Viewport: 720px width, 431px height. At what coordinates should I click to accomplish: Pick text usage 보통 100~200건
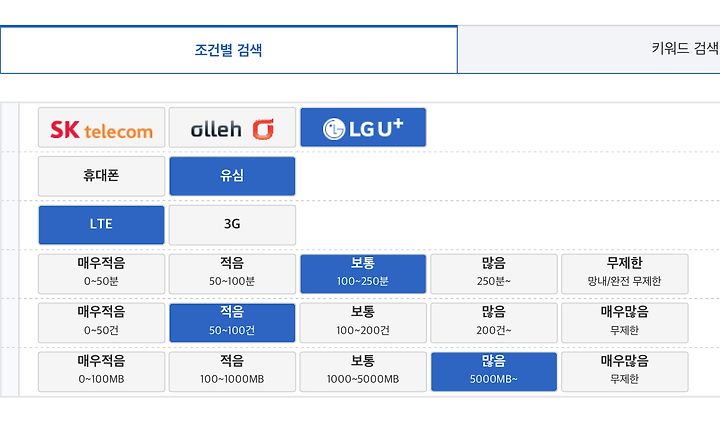pyautogui.click(x=363, y=323)
